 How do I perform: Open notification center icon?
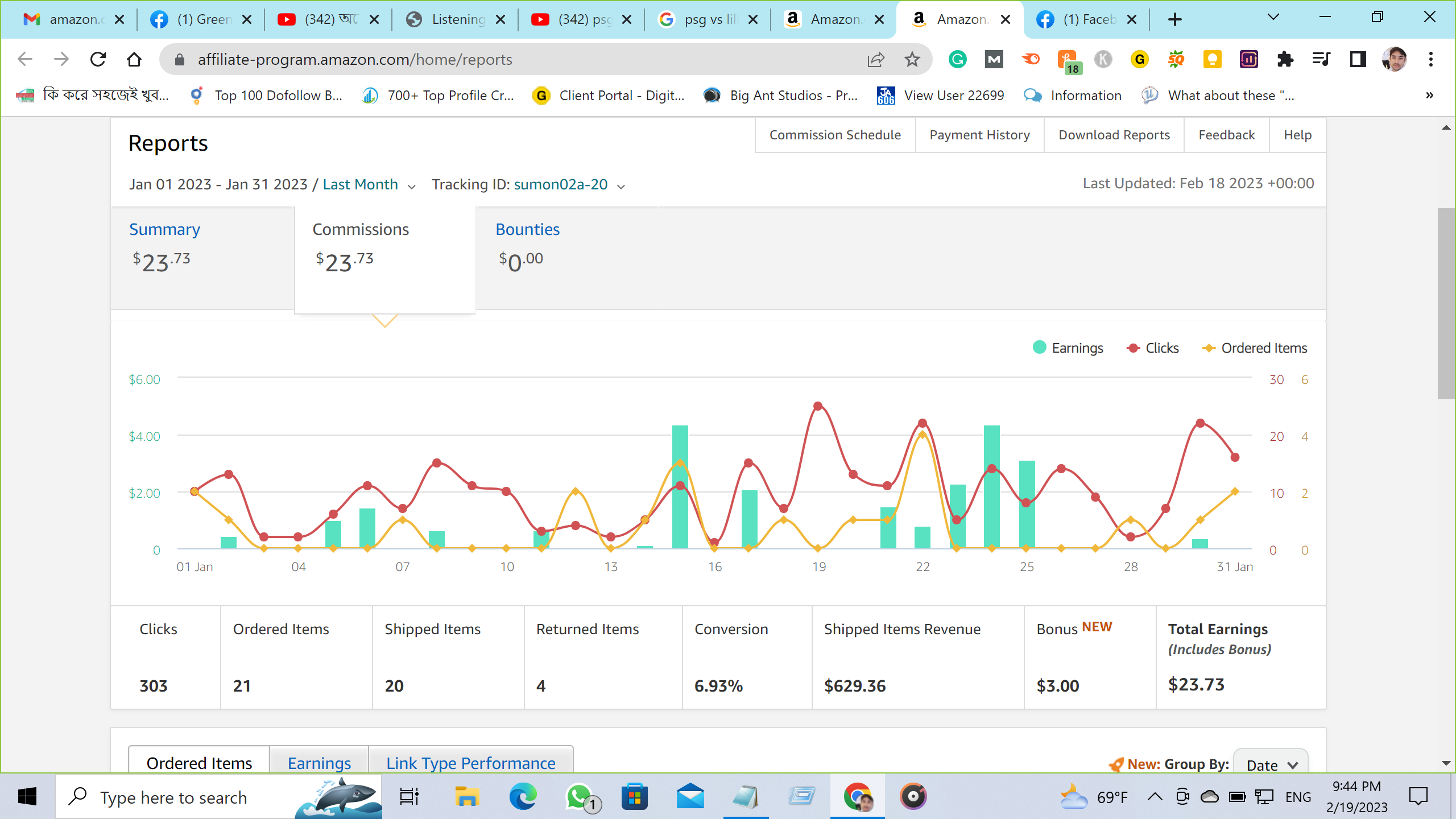1418,797
